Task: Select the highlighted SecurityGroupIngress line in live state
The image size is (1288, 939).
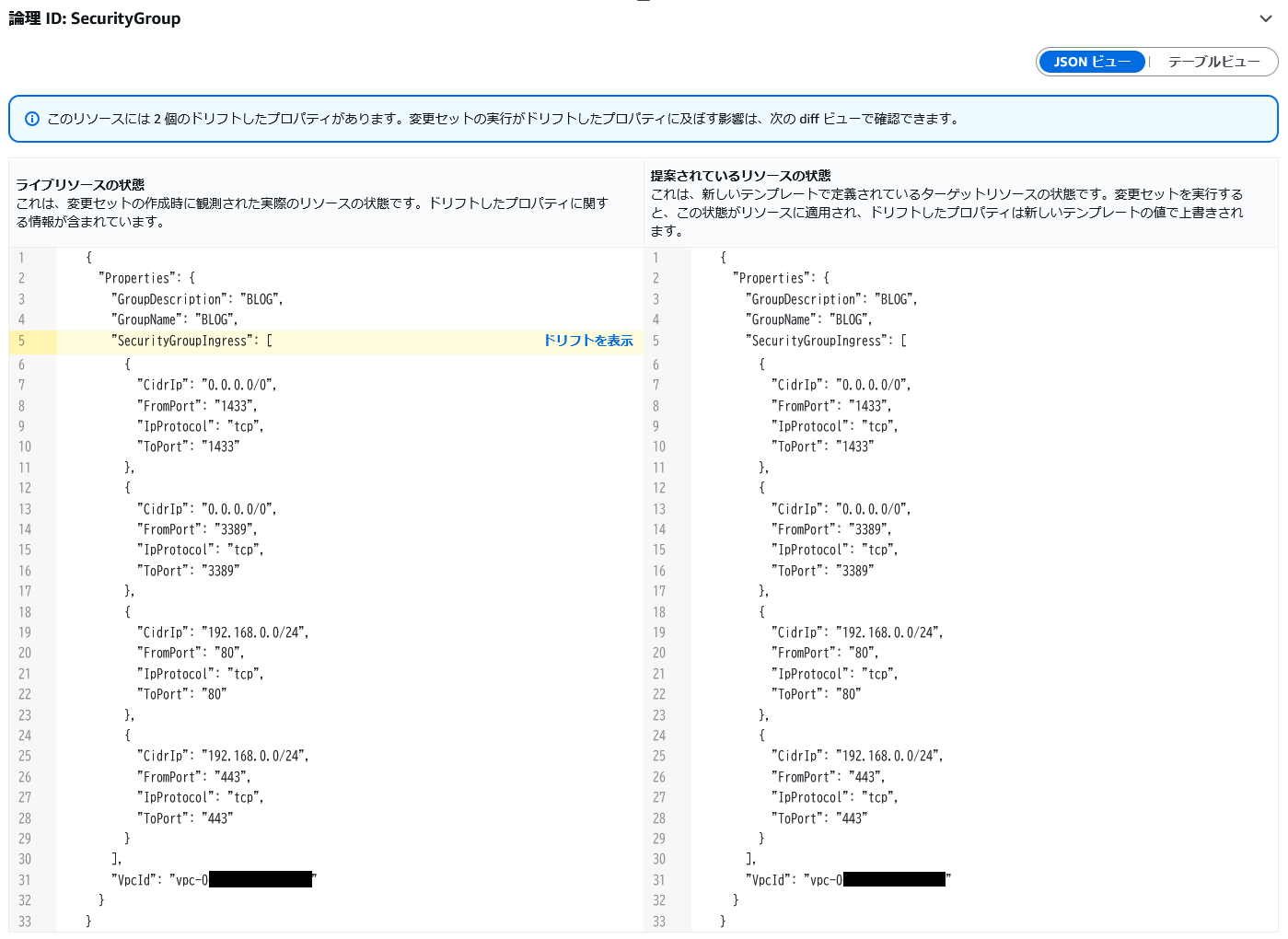Action: coord(191,342)
